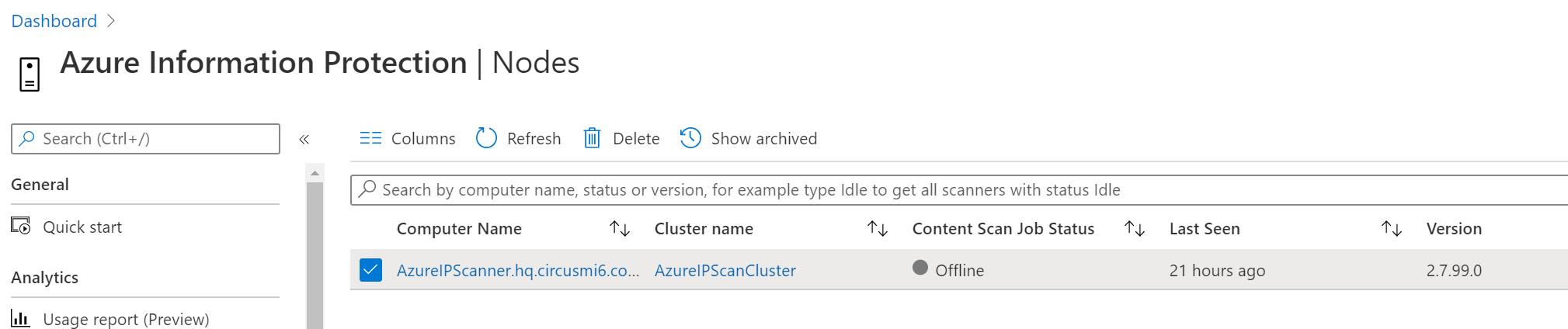Open the AzureIPScanCluster cluster link

point(725,271)
